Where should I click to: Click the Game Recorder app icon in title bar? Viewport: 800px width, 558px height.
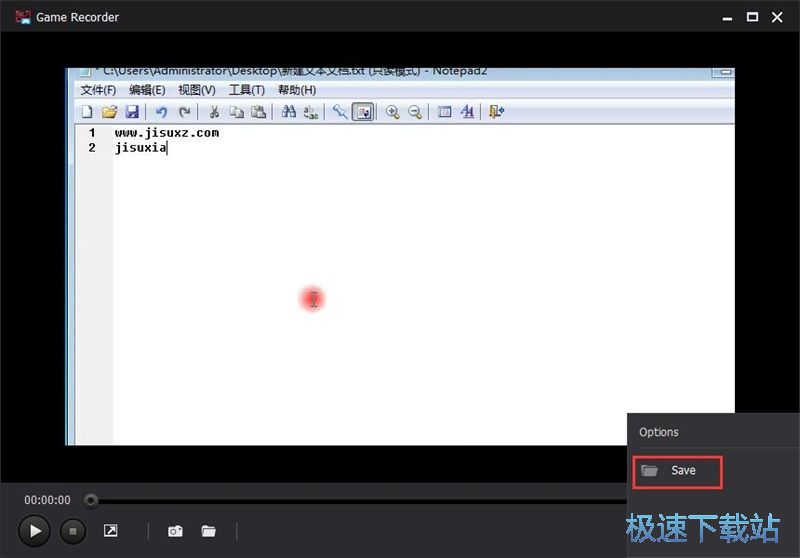point(23,17)
